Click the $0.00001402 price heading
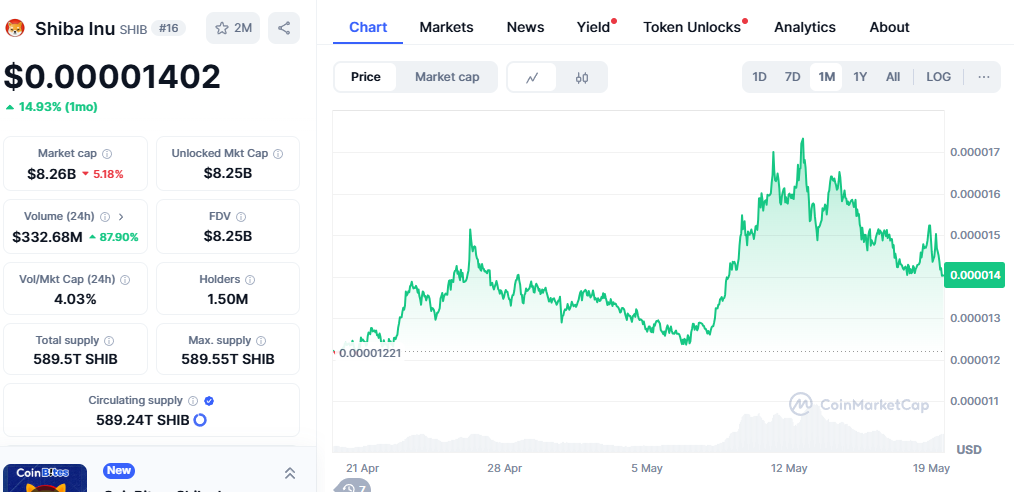The width and height of the screenshot is (1014, 492). [x=112, y=76]
